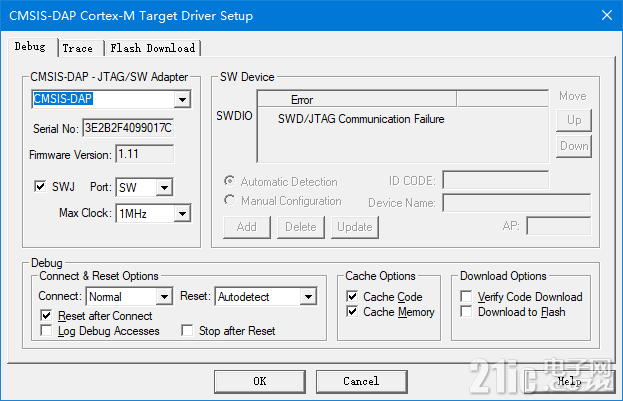
Task: Click the Delete device button
Action: (x=301, y=227)
